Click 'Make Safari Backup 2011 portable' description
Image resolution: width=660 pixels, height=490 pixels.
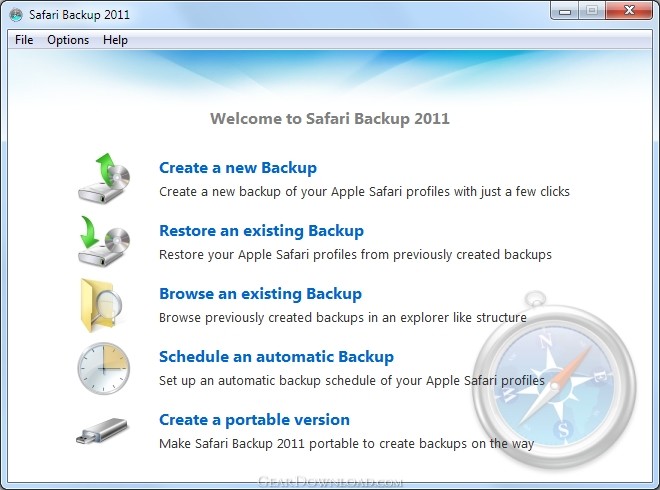click(x=346, y=443)
